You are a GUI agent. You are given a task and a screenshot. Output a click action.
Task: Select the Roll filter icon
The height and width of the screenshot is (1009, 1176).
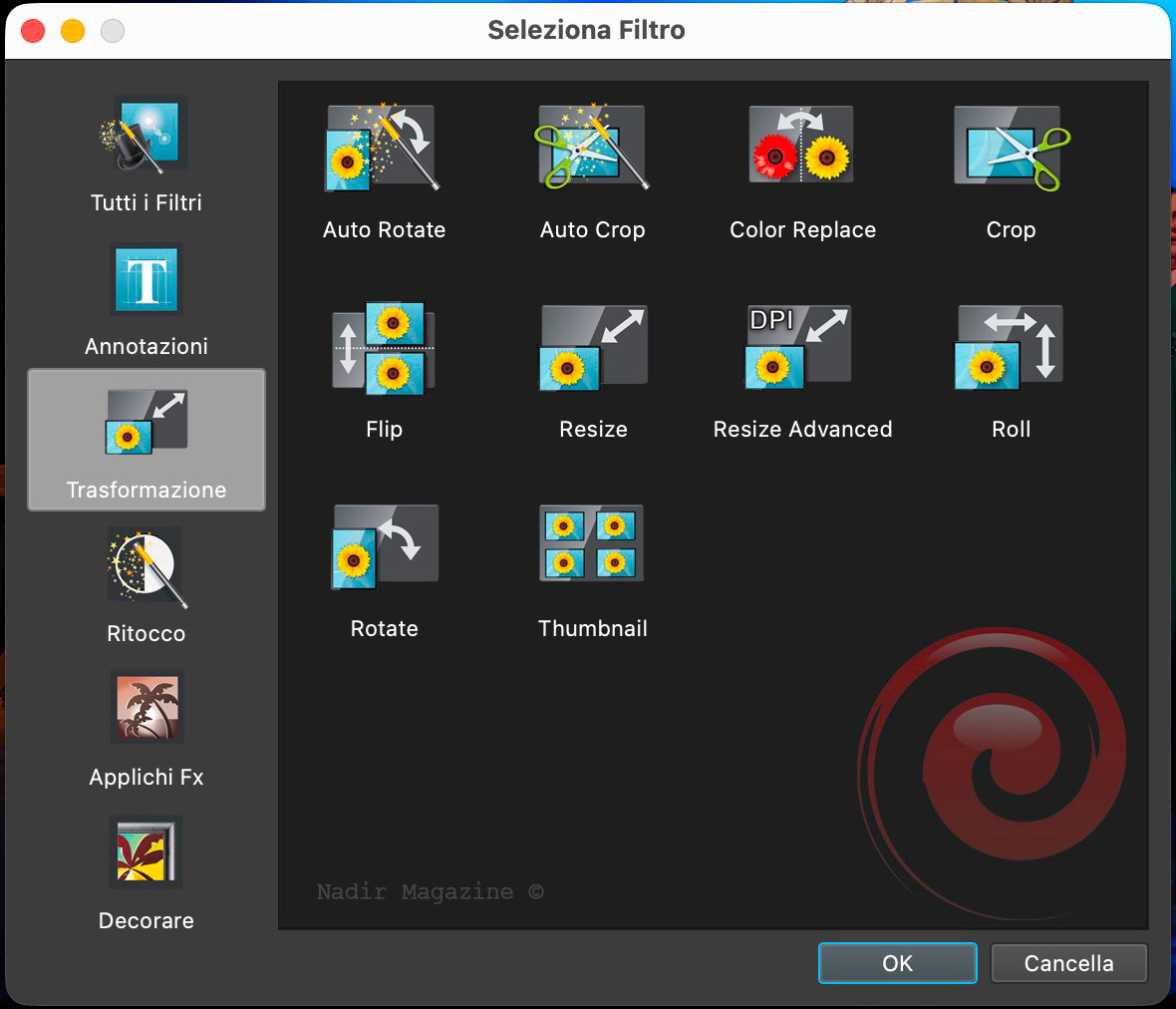(x=1011, y=348)
